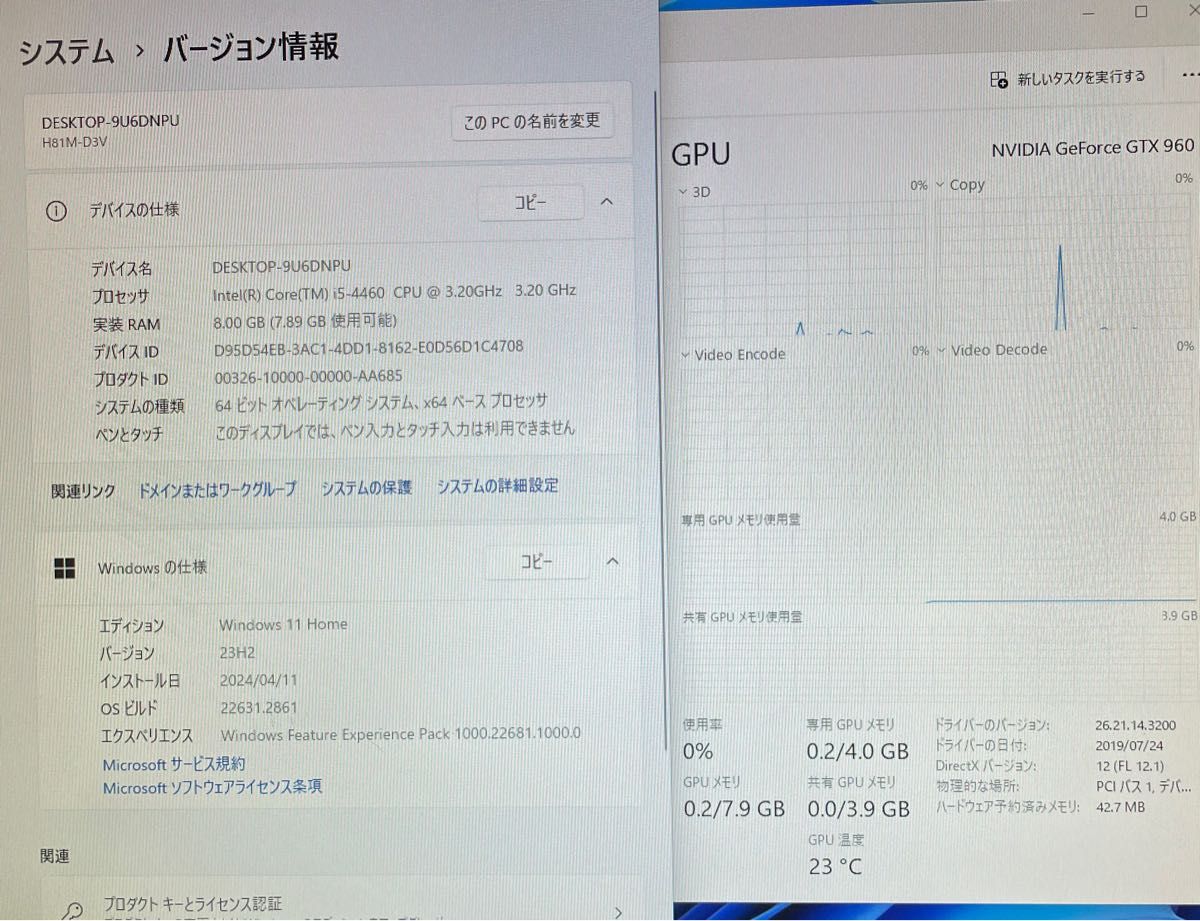Click the chevron on product key row

(x=618, y=911)
